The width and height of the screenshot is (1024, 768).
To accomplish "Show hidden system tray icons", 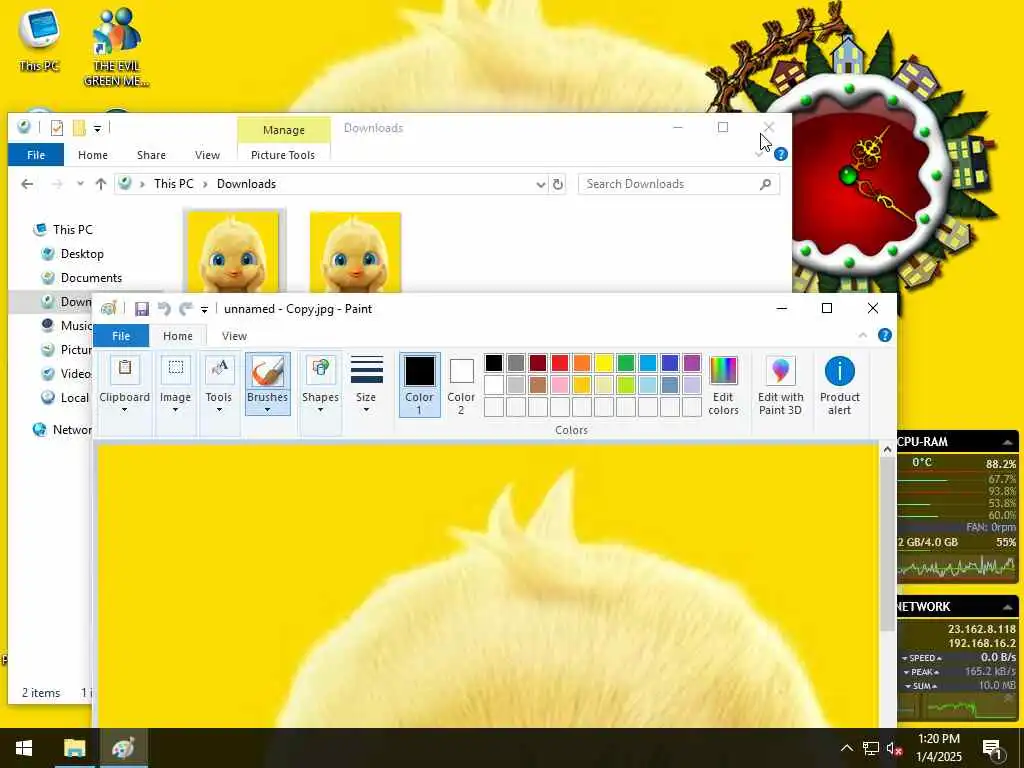I will pos(846,748).
